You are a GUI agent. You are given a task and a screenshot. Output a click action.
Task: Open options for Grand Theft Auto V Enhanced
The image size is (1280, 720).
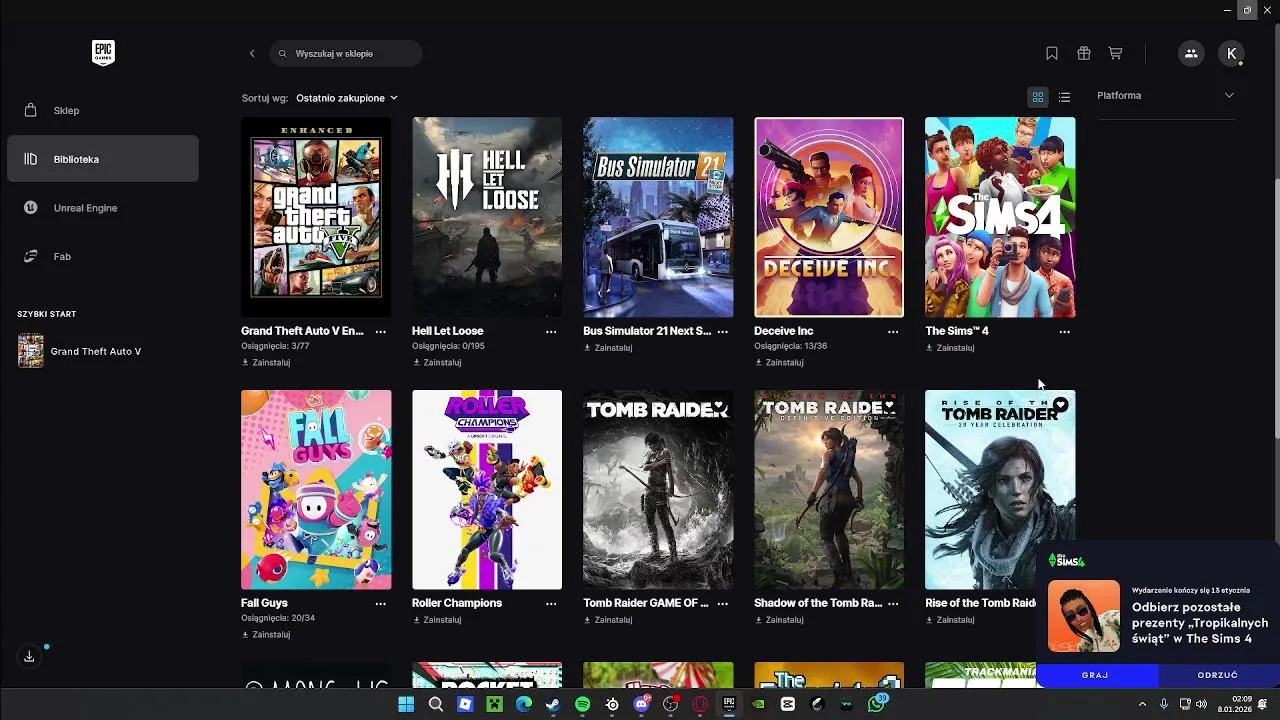pos(380,331)
